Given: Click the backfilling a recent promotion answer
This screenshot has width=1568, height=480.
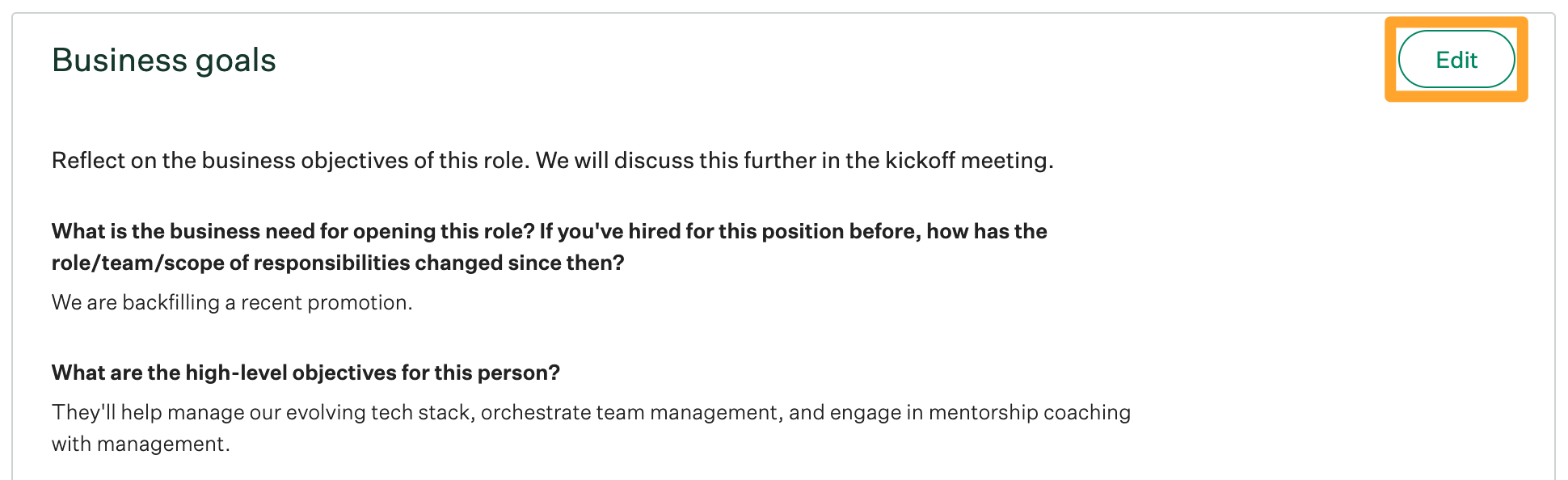Looking at the screenshot, I should coord(232,301).
